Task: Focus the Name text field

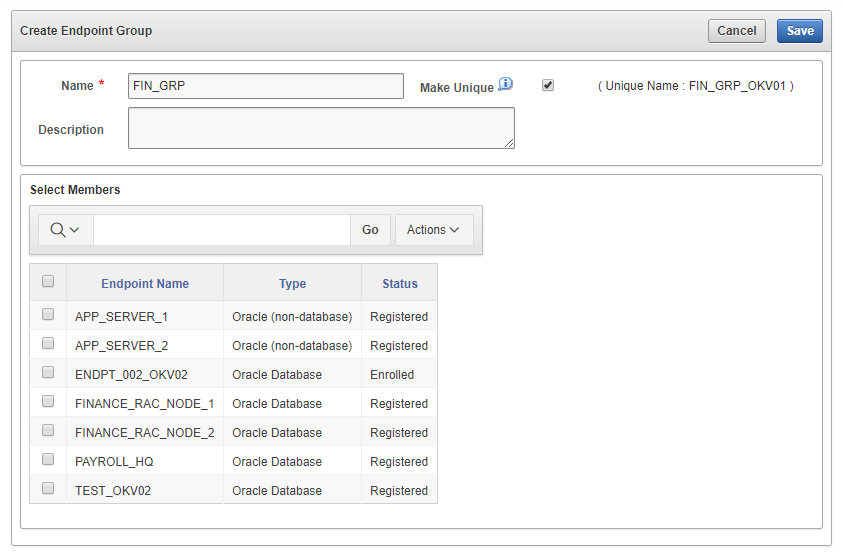Action: coord(265,86)
